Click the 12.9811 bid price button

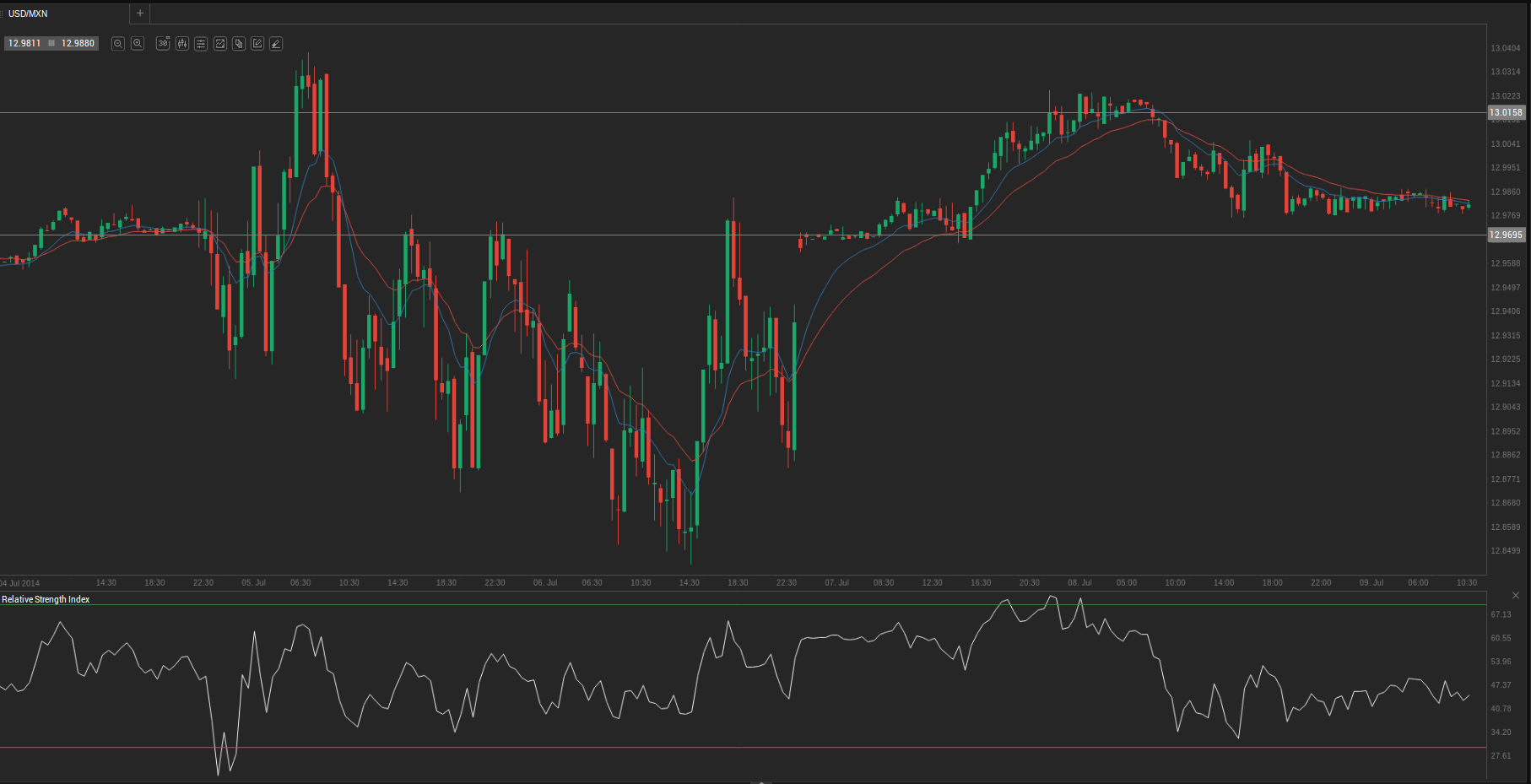pyautogui.click(x=24, y=43)
